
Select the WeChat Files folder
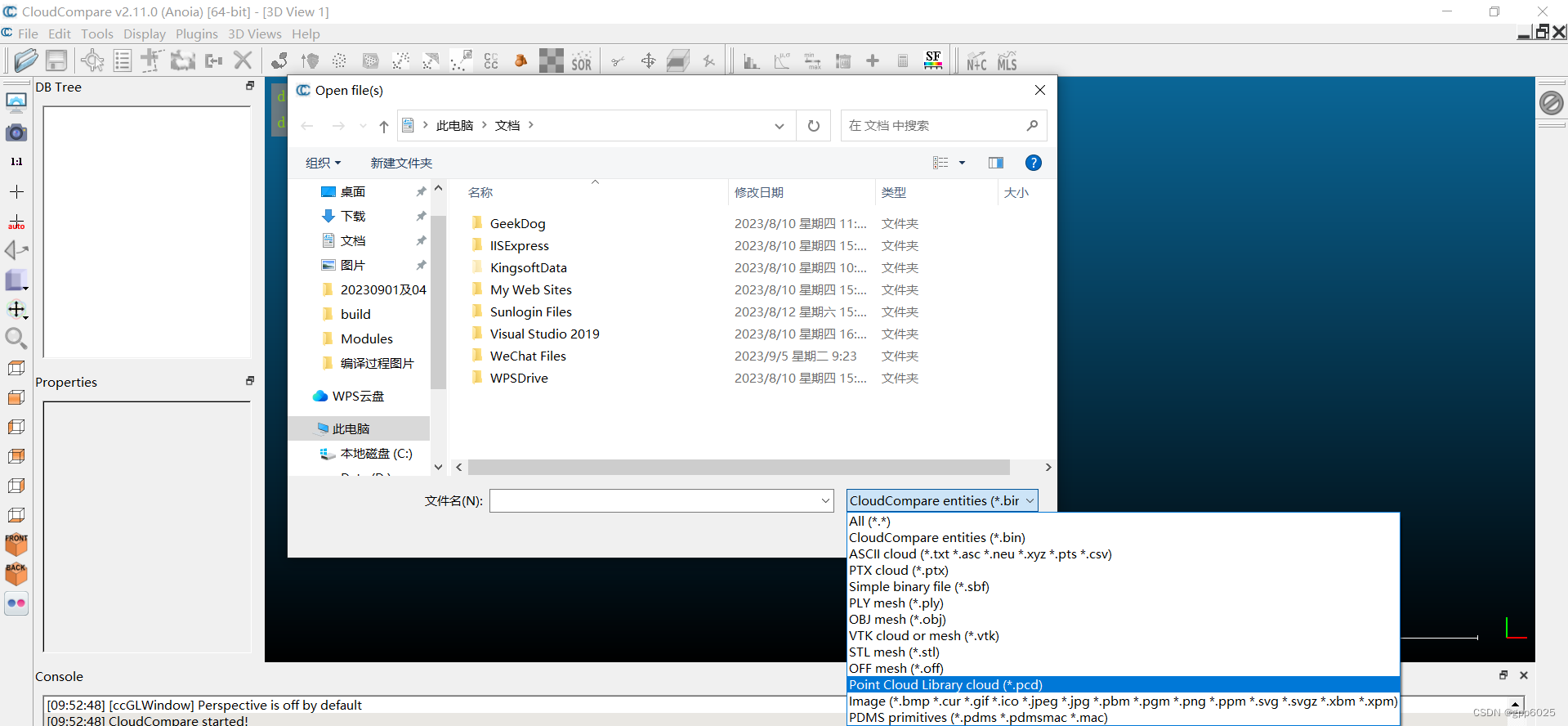(528, 356)
